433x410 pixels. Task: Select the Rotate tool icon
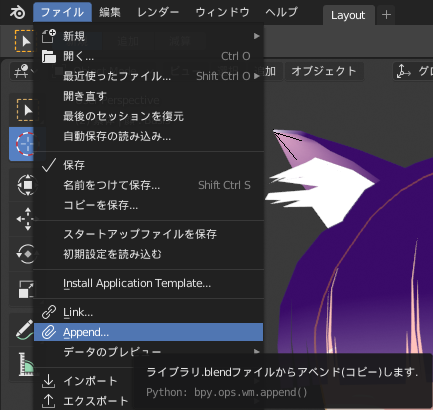(x=27, y=254)
